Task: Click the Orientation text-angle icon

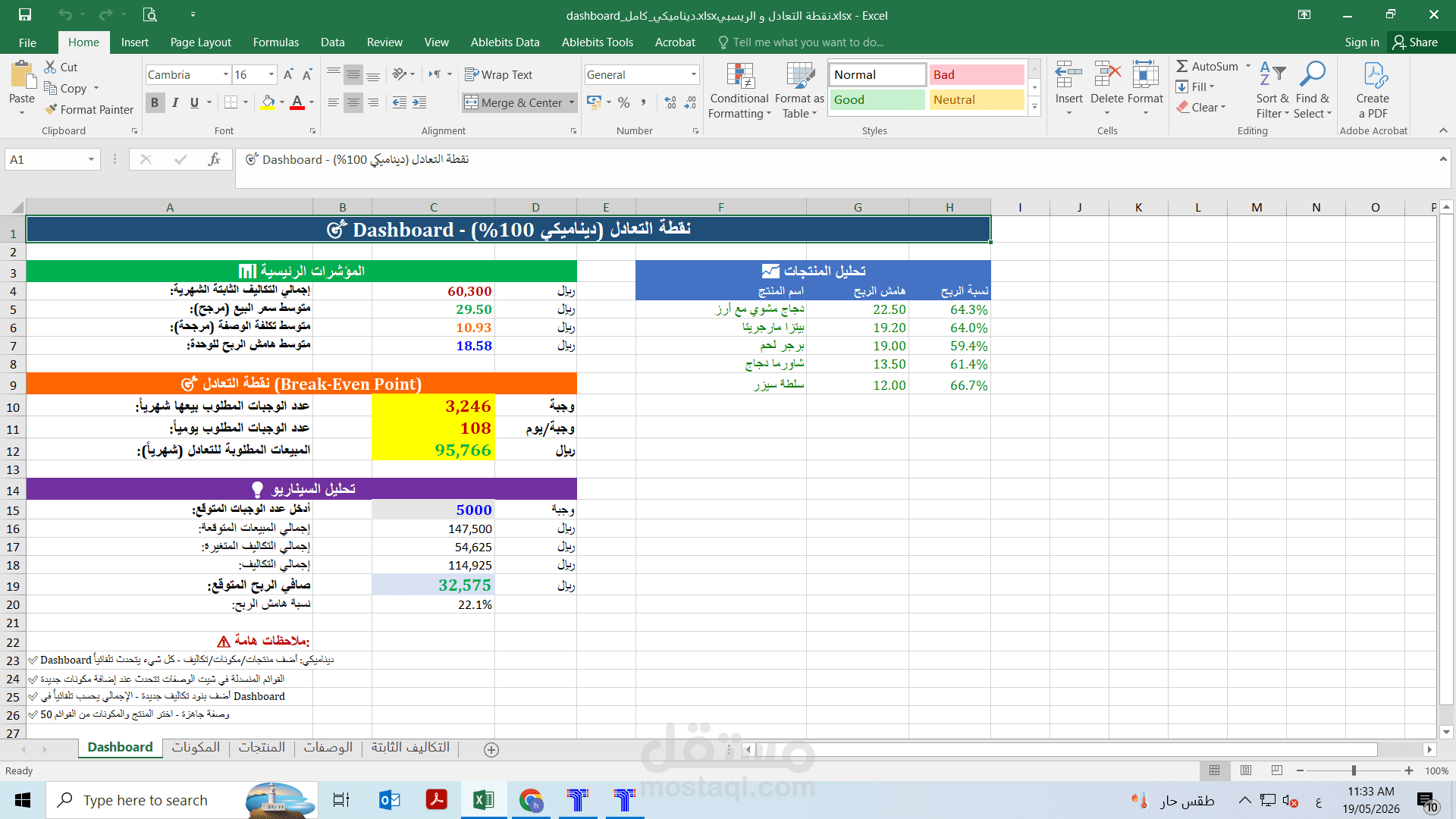Action: click(400, 74)
